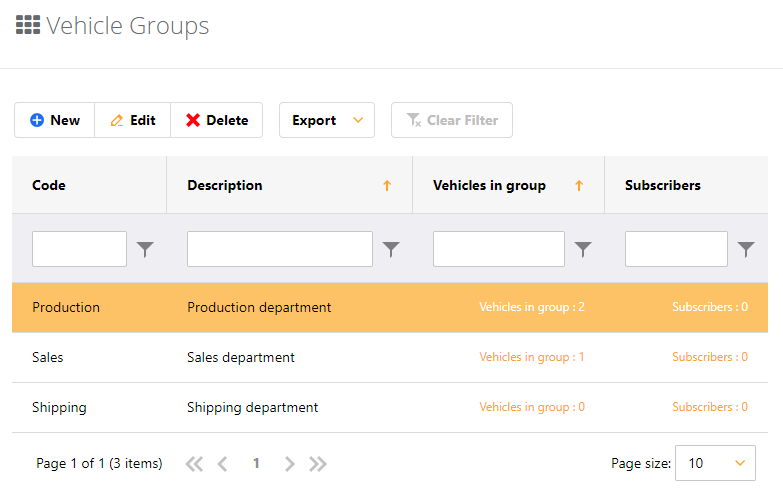The image size is (783, 503).
Task: Go to the previous page
Action: tap(223, 464)
